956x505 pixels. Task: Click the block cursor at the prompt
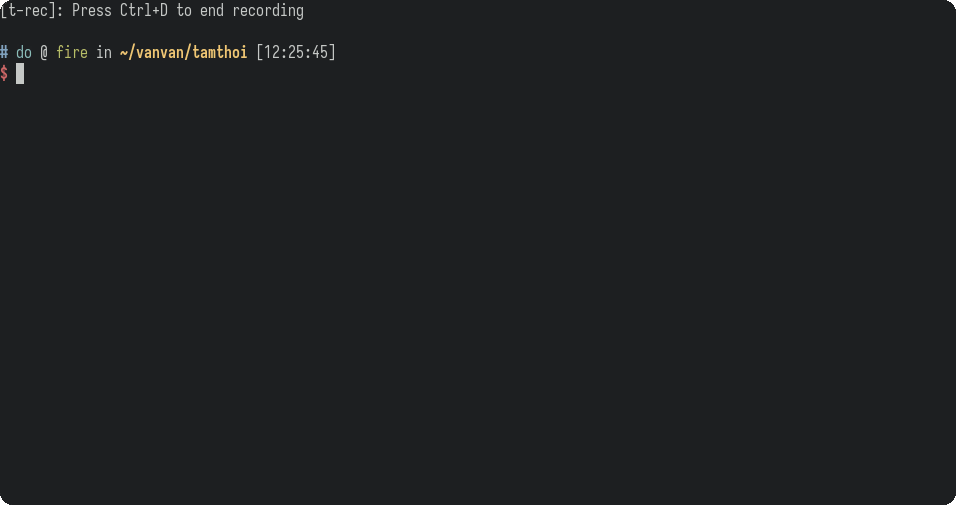pyautogui.click(x=20, y=74)
